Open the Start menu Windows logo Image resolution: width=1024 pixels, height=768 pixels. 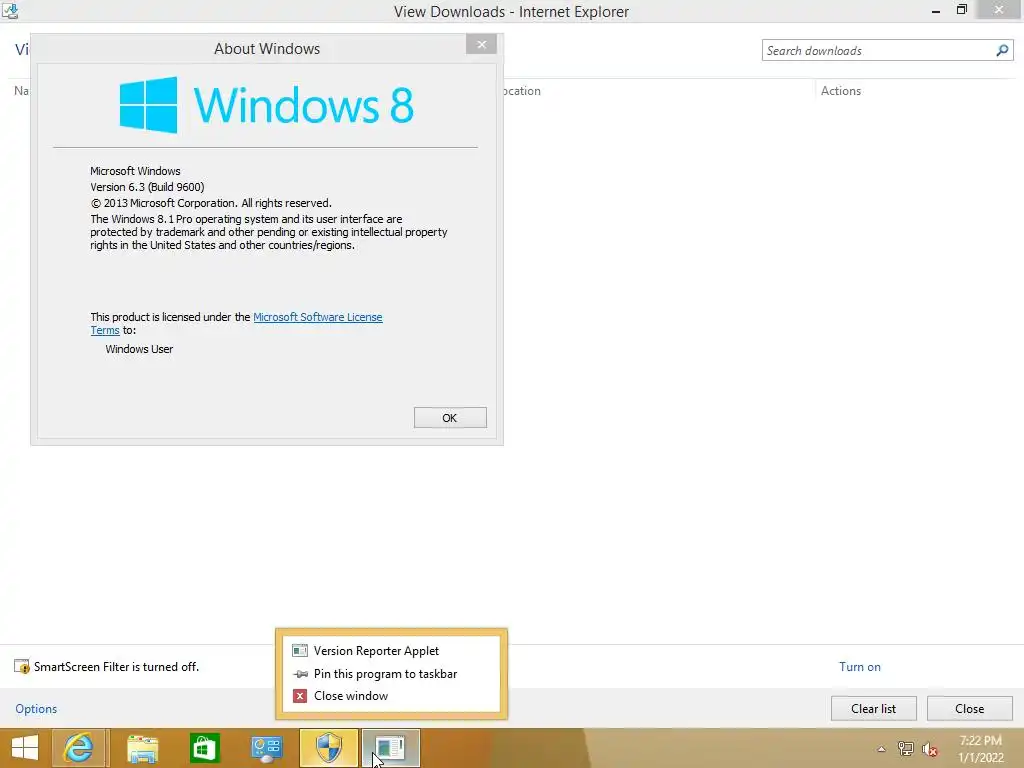(x=25, y=748)
